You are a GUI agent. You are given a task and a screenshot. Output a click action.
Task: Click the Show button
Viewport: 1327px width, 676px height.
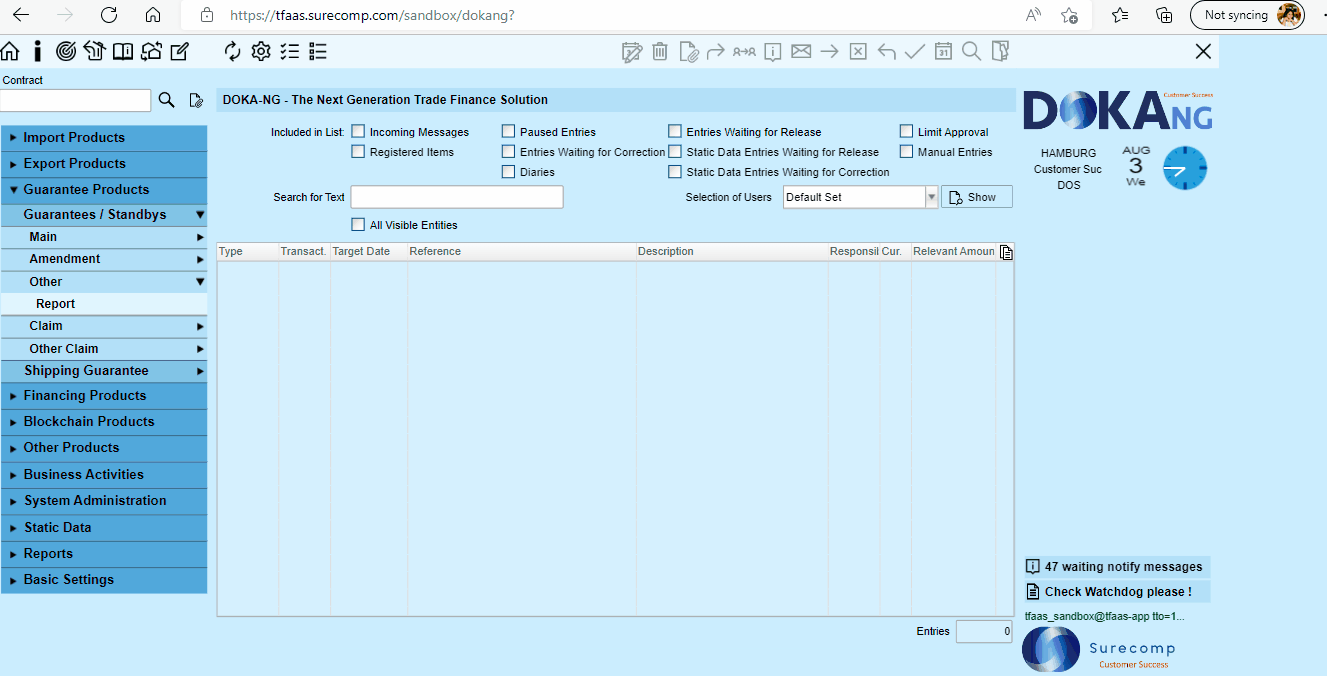tap(977, 197)
